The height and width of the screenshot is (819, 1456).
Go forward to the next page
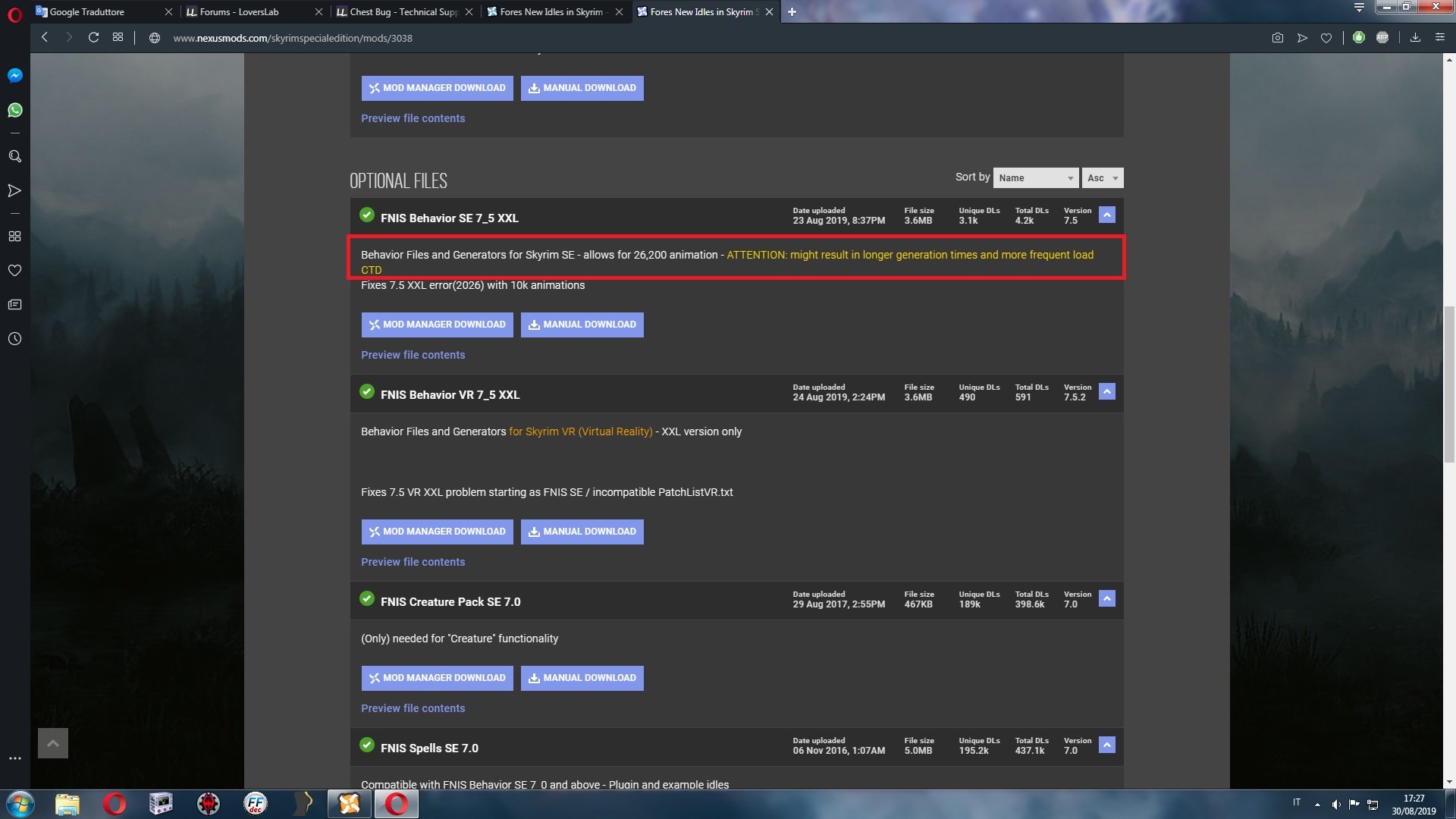[x=69, y=37]
